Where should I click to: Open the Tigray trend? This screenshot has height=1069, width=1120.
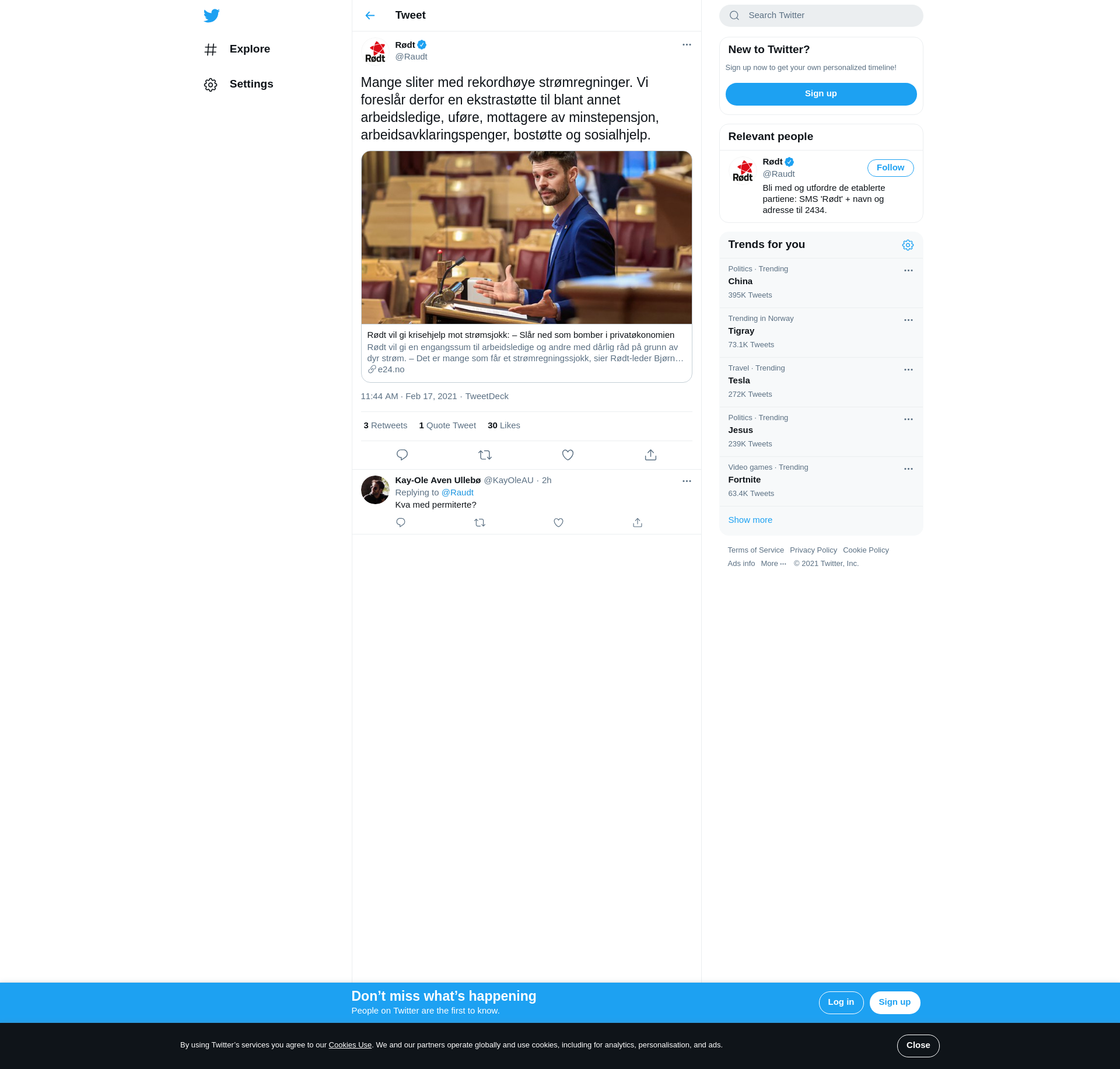821,333
